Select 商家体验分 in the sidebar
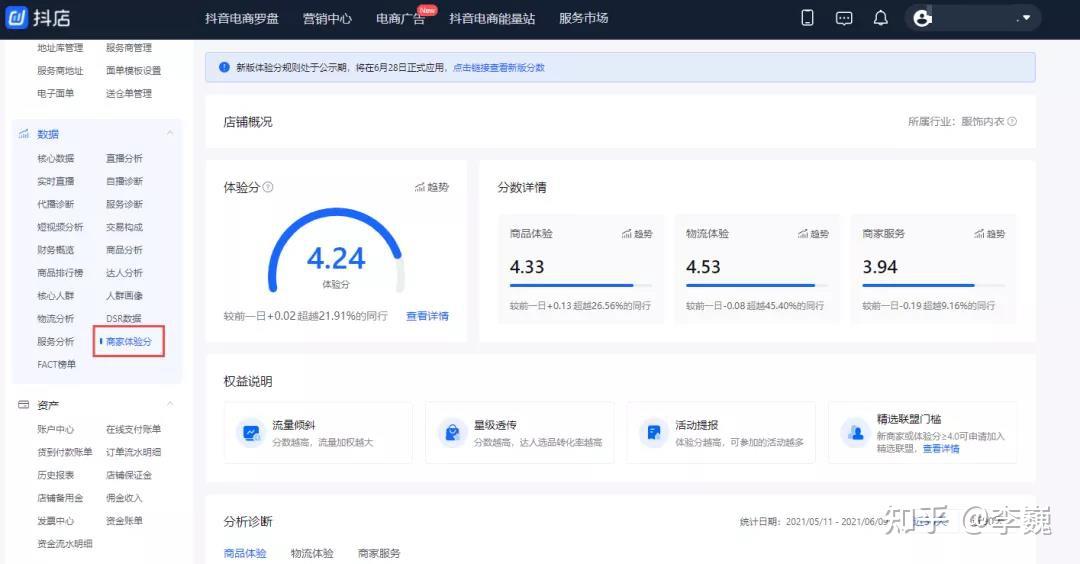 129,342
